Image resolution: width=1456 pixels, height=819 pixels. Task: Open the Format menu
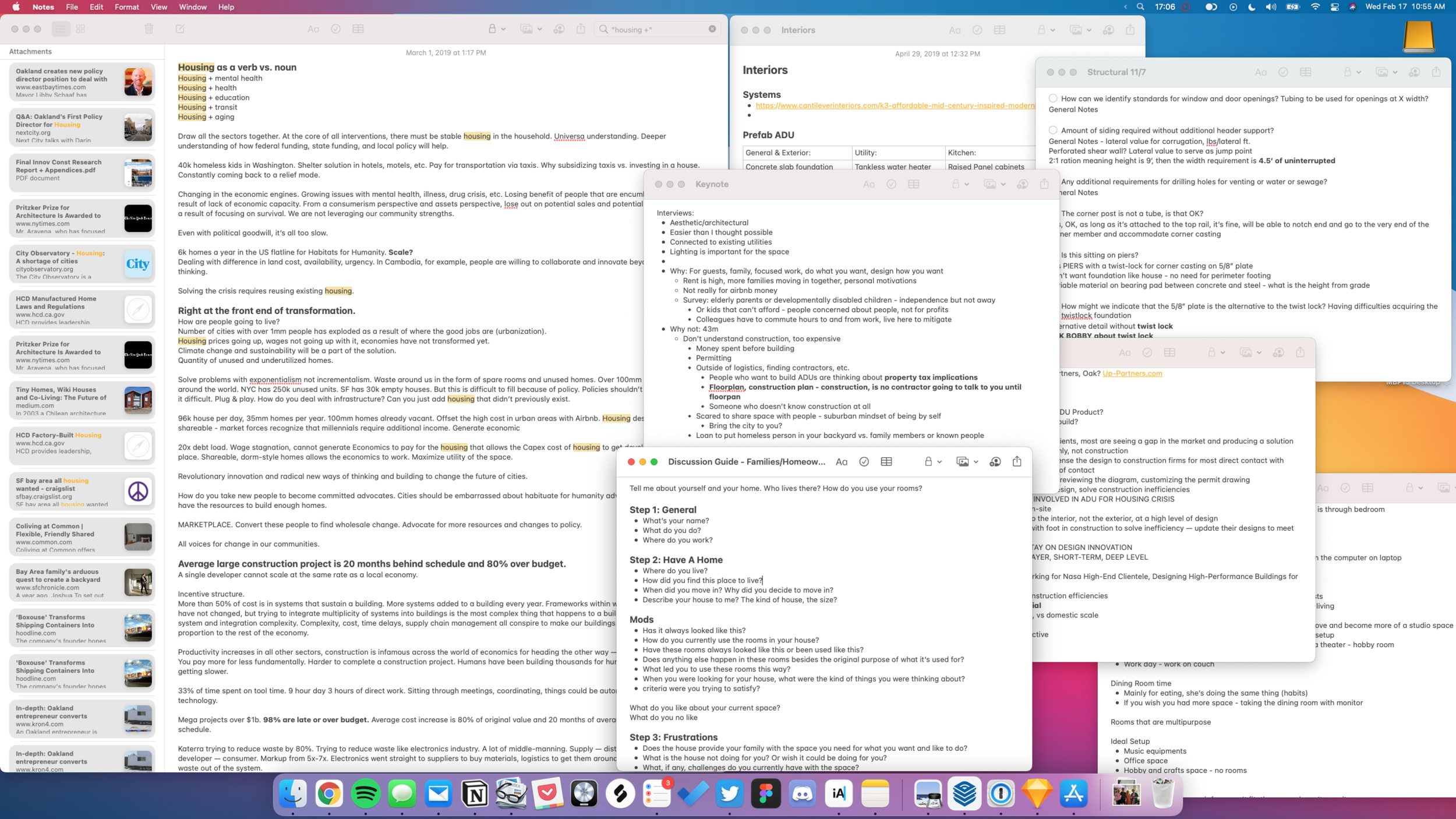pyautogui.click(x=126, y=7)
